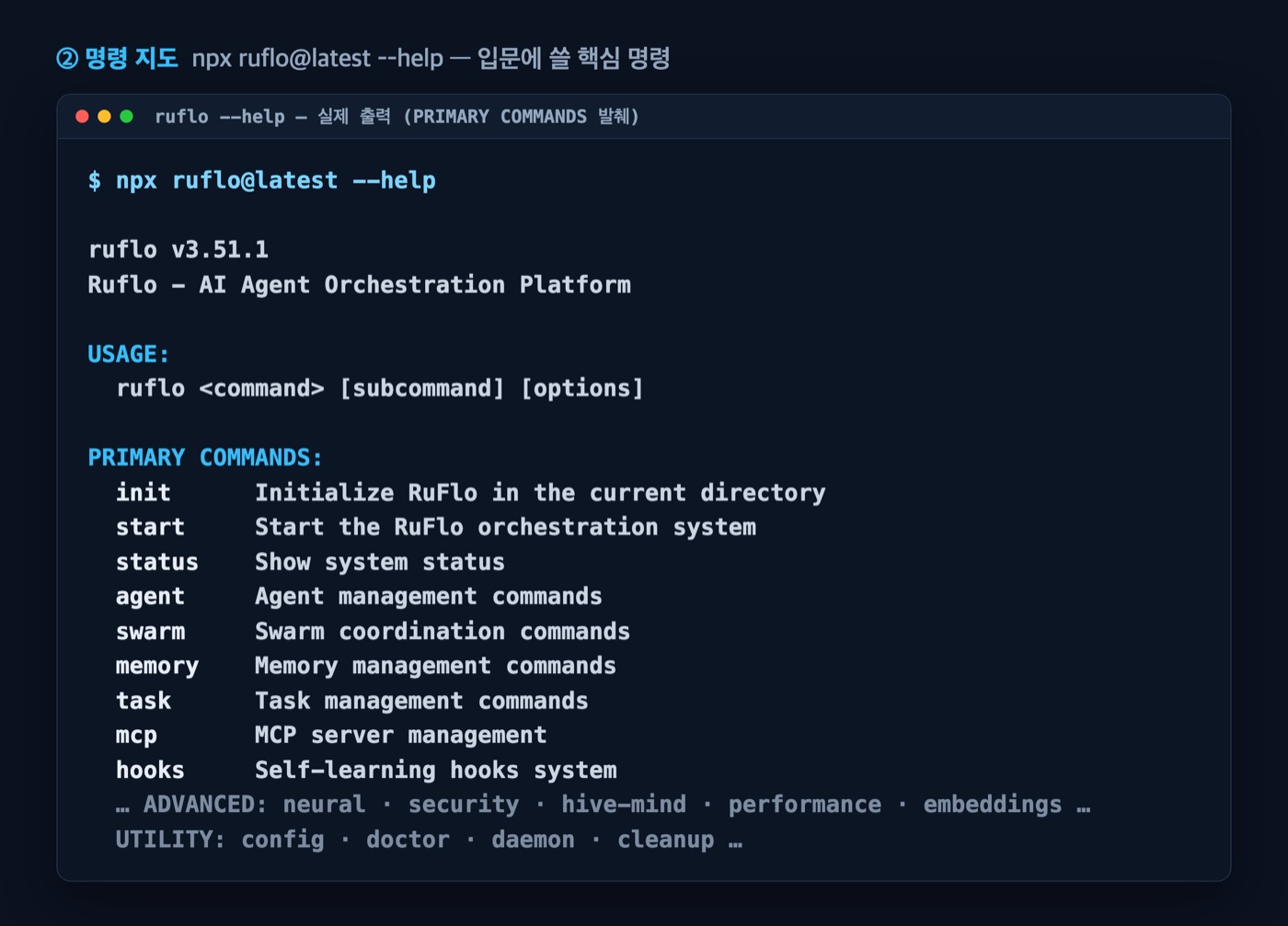Select the 'status' command name

point(157,562)
